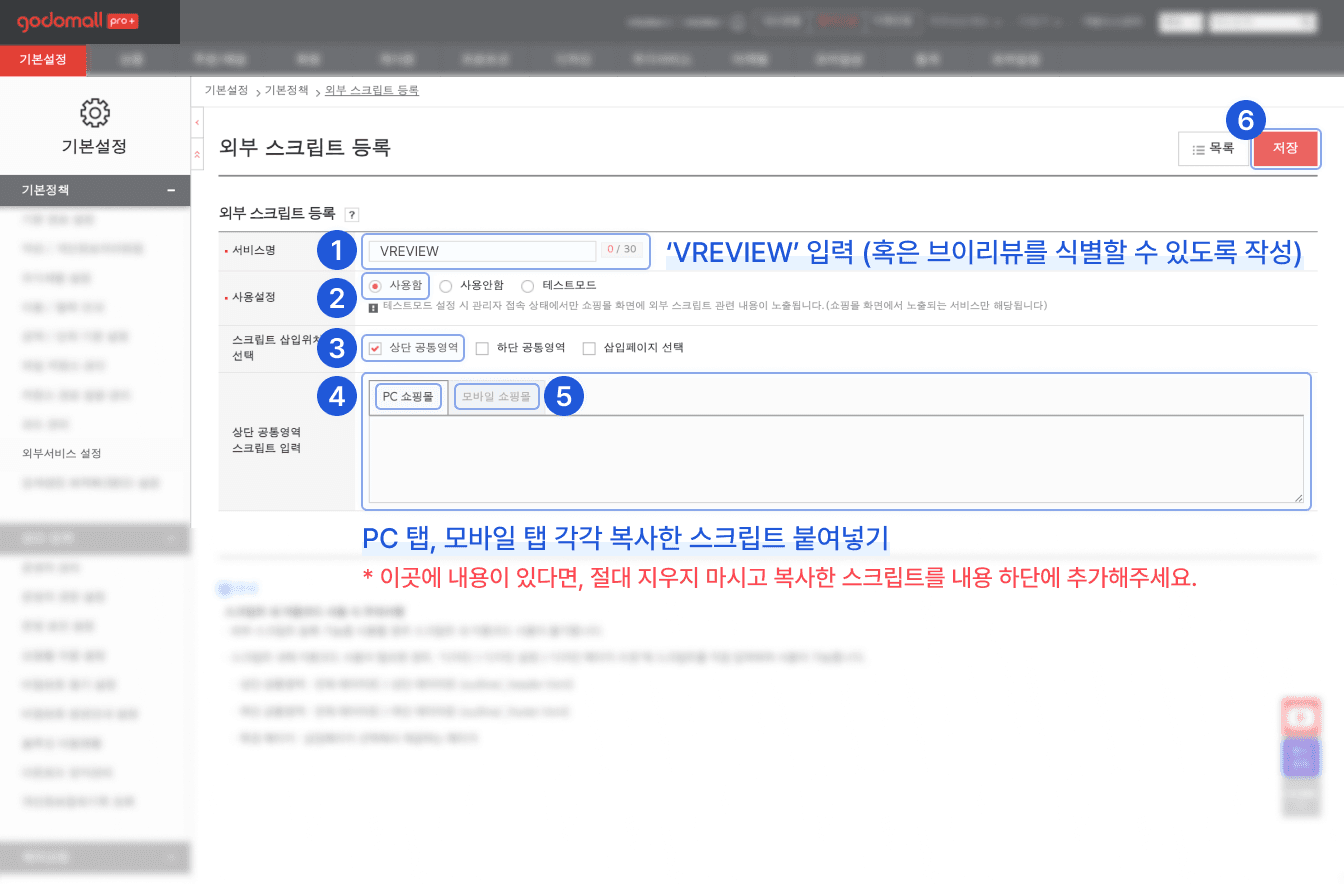Viewport: 1344px width, 884px height.
Task: Open help via the question mark icon
Action: pyautogui.click(x=350, y=214)
